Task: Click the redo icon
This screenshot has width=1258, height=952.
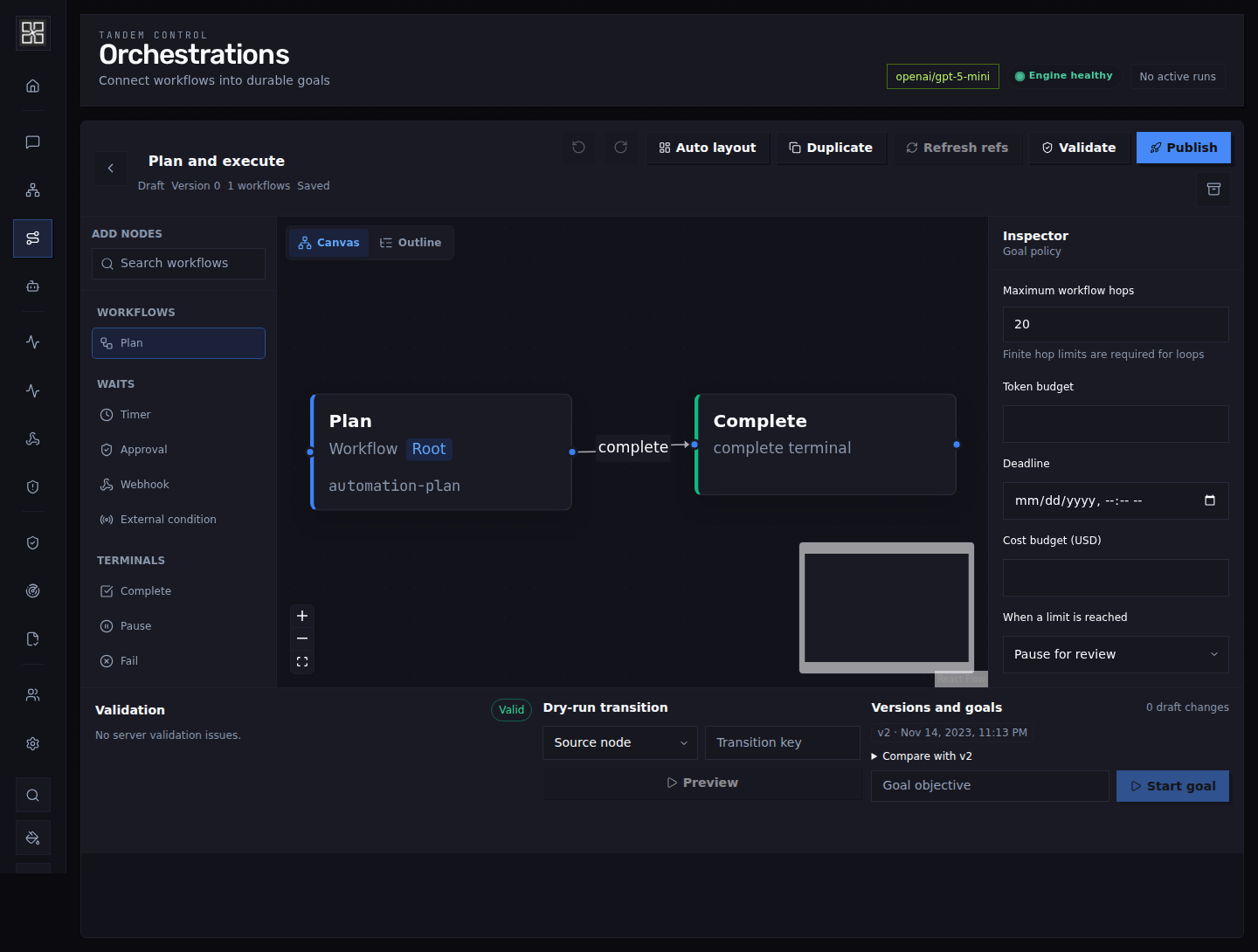Action: [x=620, y=148]
